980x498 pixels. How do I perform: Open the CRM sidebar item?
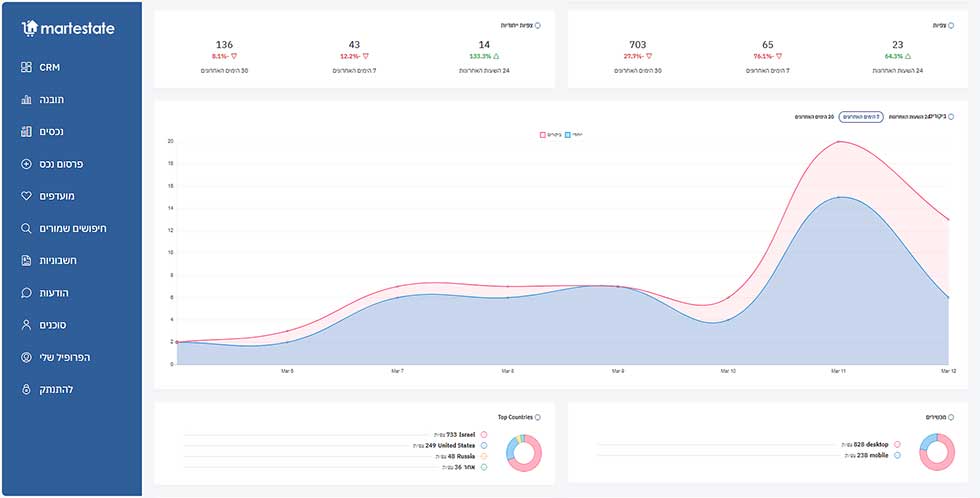(x=41, y=67)
